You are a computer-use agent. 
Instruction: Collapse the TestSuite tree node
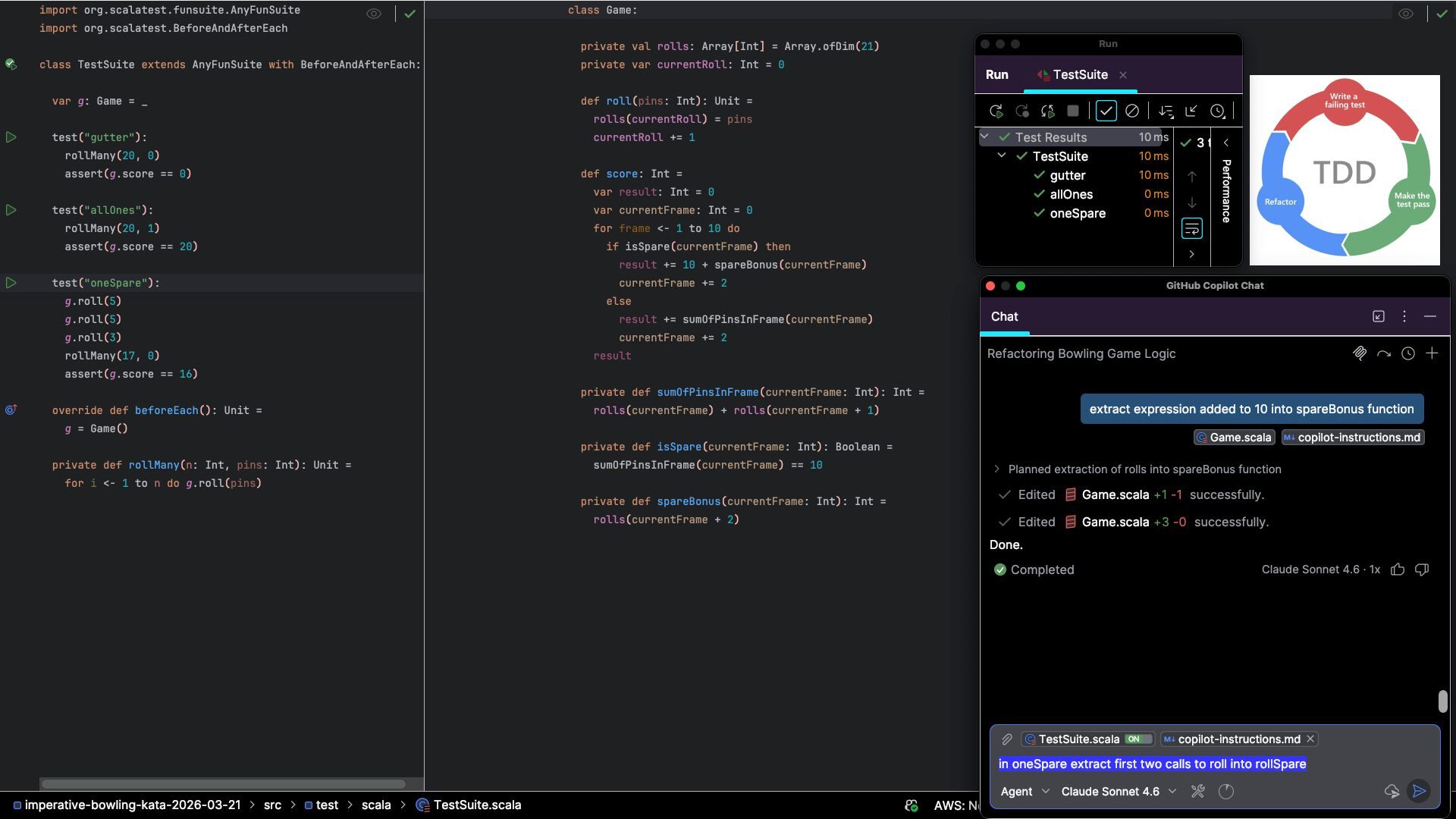point(1002,155)
